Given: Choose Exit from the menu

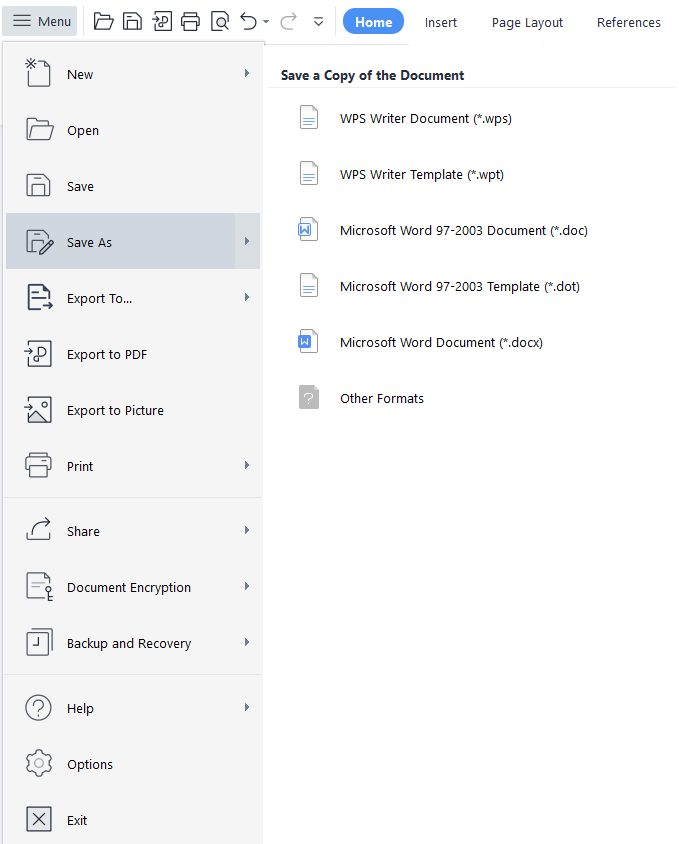Looking at the screenshot, I should (x=133, y=820).
